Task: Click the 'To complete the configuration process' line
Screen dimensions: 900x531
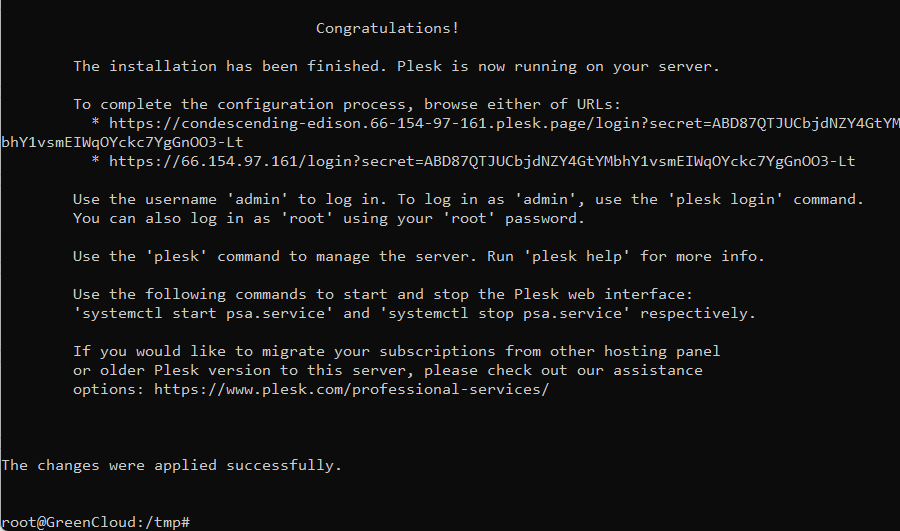Action: click(x=347, y=104)
